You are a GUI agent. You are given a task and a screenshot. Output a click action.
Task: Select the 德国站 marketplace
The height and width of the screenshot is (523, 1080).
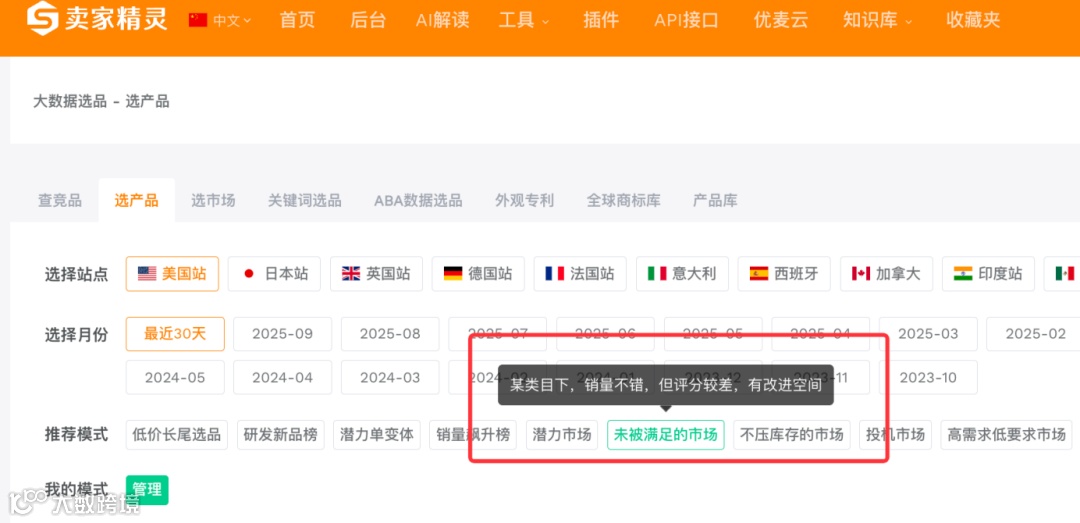(x=478, y=274)
